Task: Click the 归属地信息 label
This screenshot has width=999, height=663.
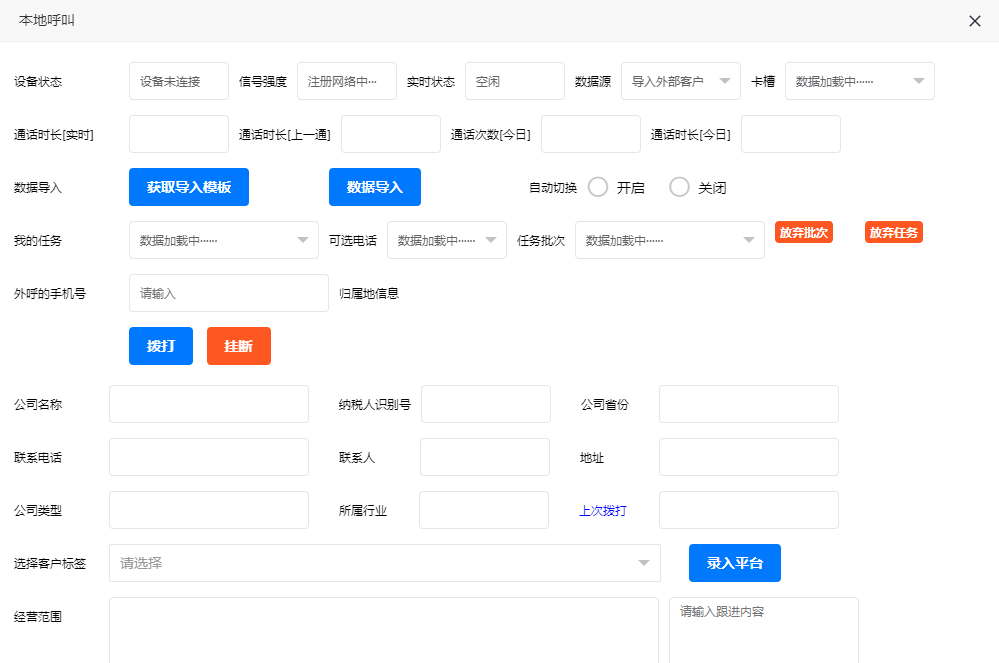Action: 369,294
